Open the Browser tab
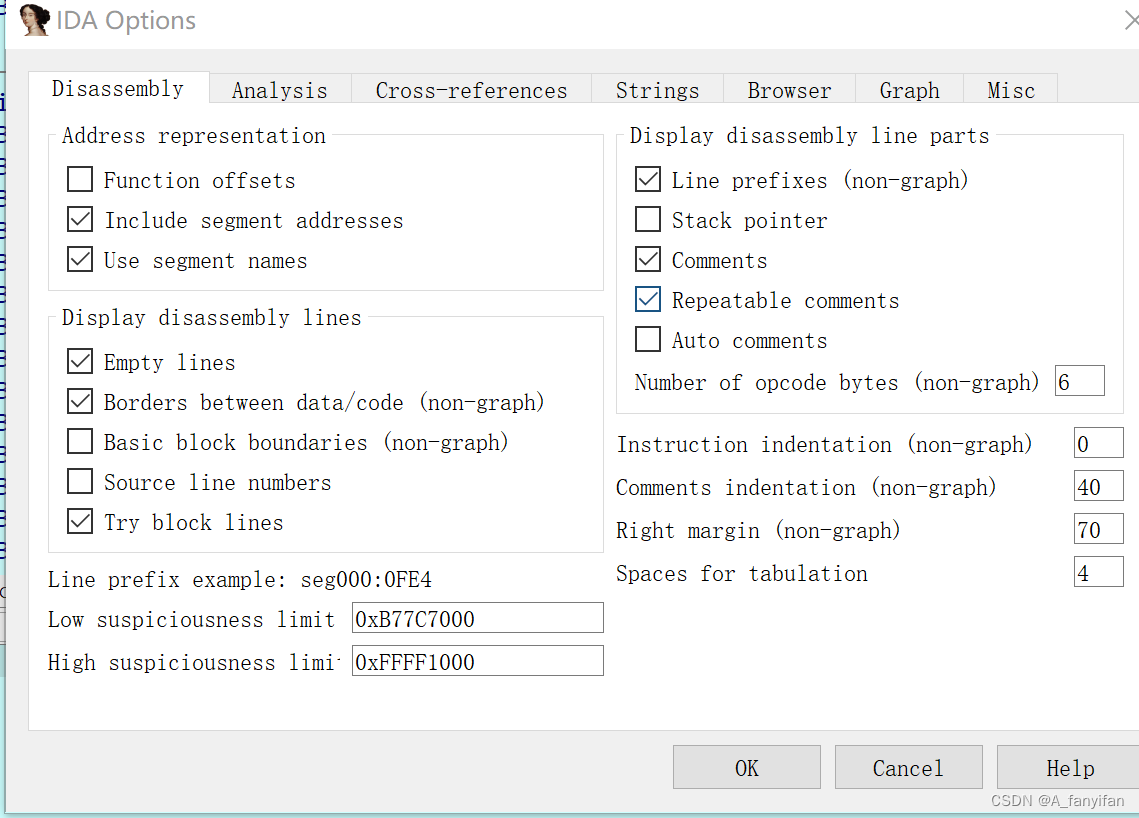 click(790, 90)
